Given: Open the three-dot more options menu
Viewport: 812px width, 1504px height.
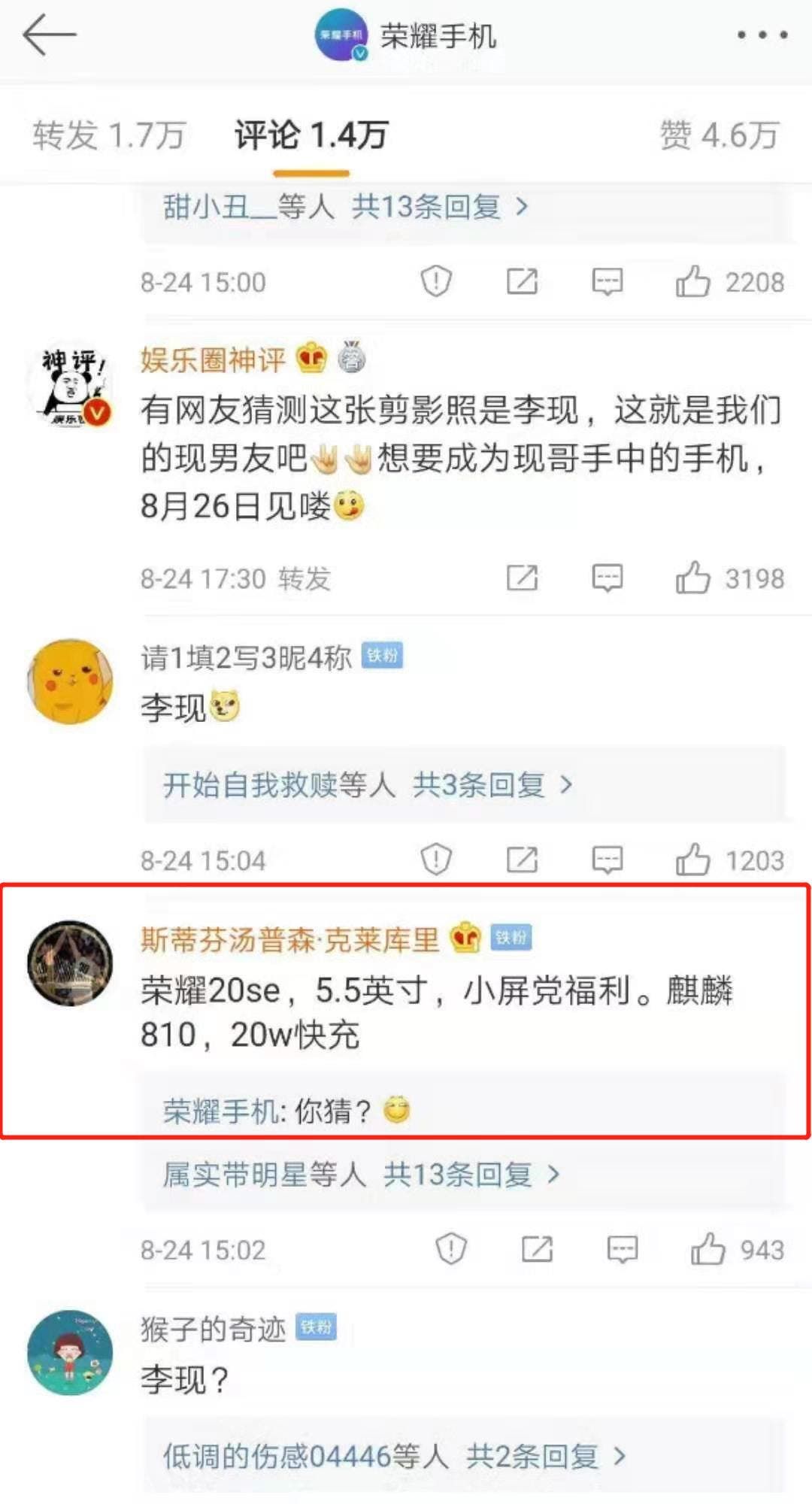Looking at the screenshot, I should [x=762, y=35].
